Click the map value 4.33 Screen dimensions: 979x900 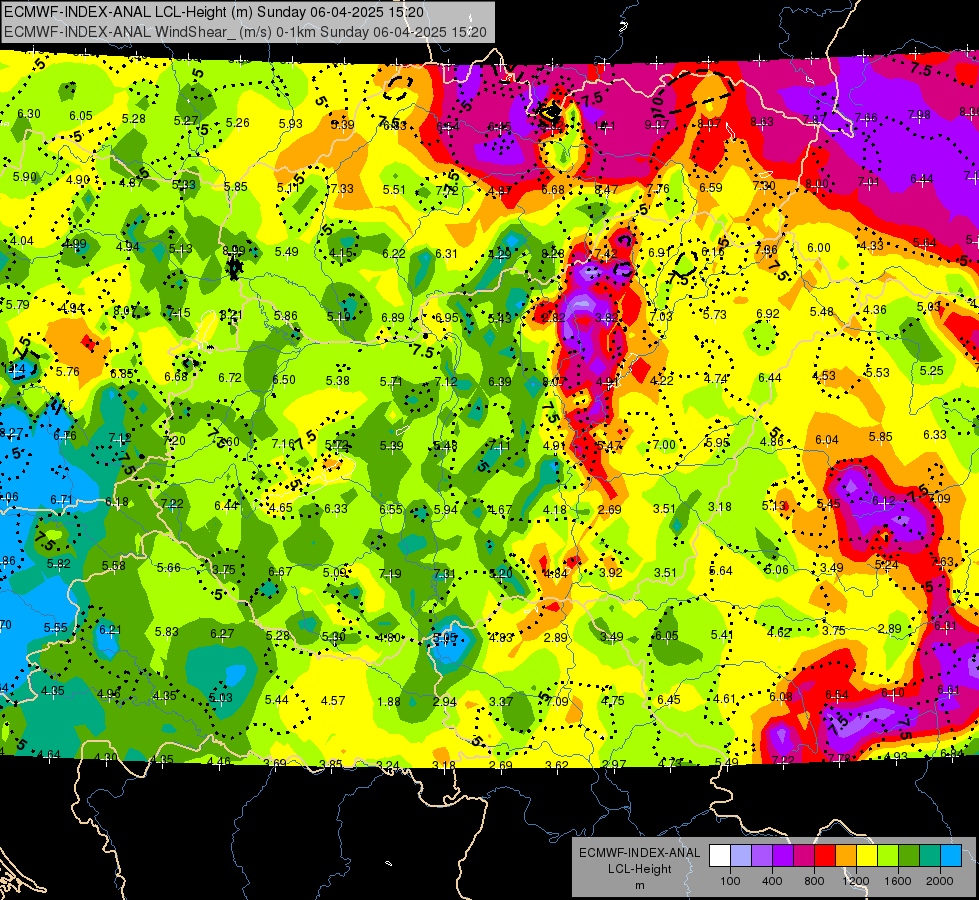872,246
